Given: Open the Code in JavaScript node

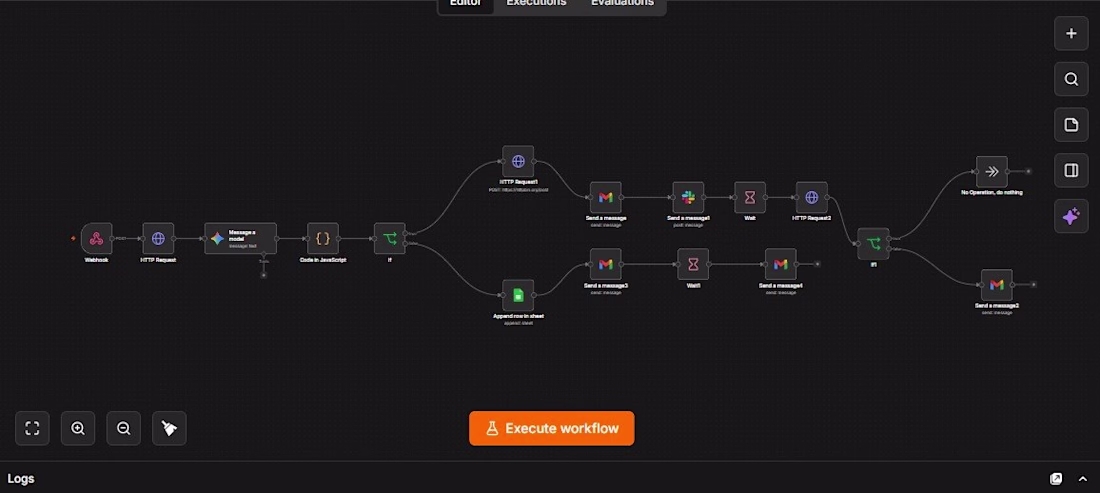Looking at the screenshot, I should (323, 238).
